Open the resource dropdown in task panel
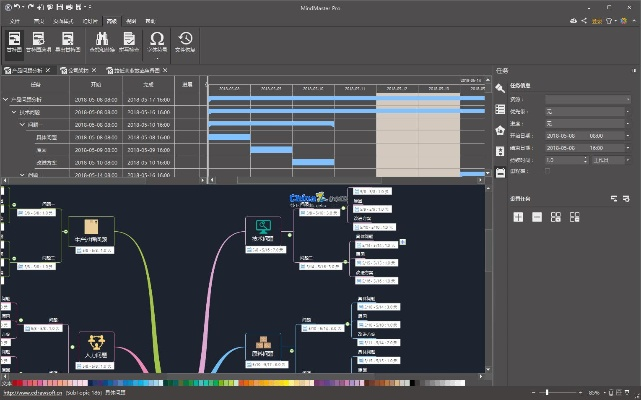This screenshot has width=641, height=400. pyautogui.click(x=584, y=99)
